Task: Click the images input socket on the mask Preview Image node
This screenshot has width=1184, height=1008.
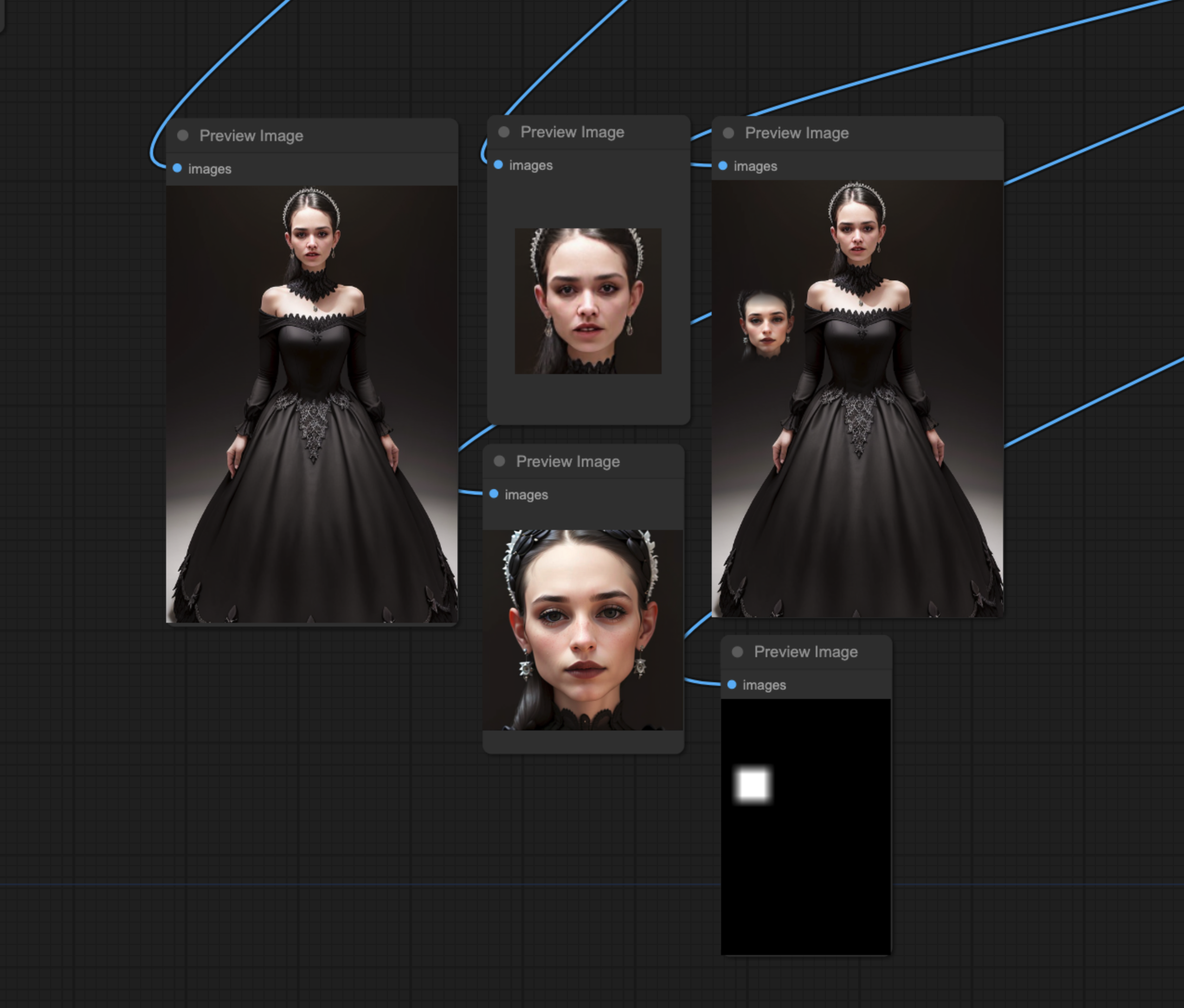Action: coord(733,685)
